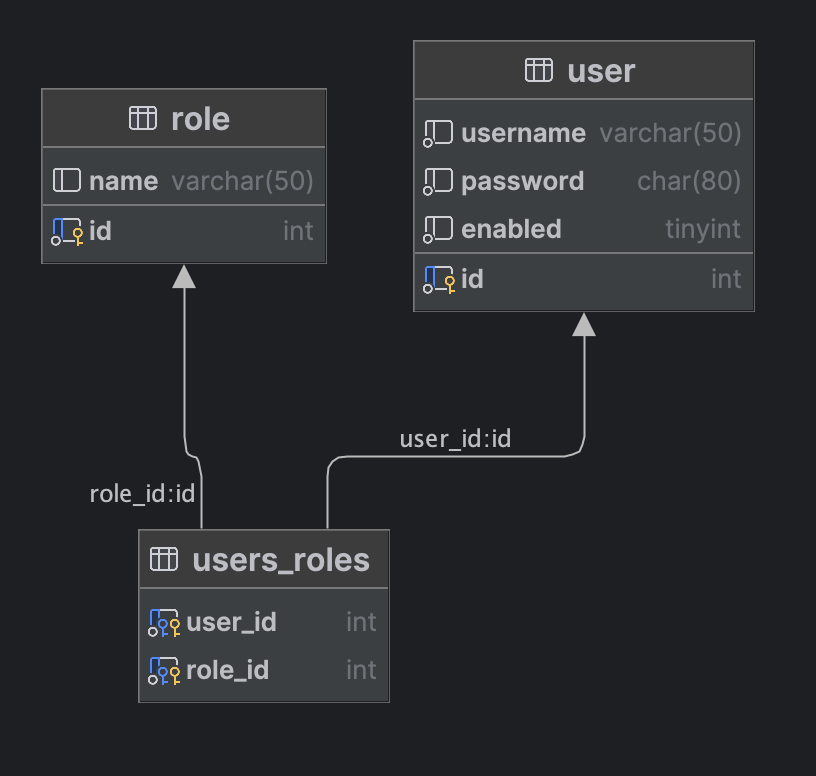
Task: Select the users_roles table title
Action: coord(283,560)
